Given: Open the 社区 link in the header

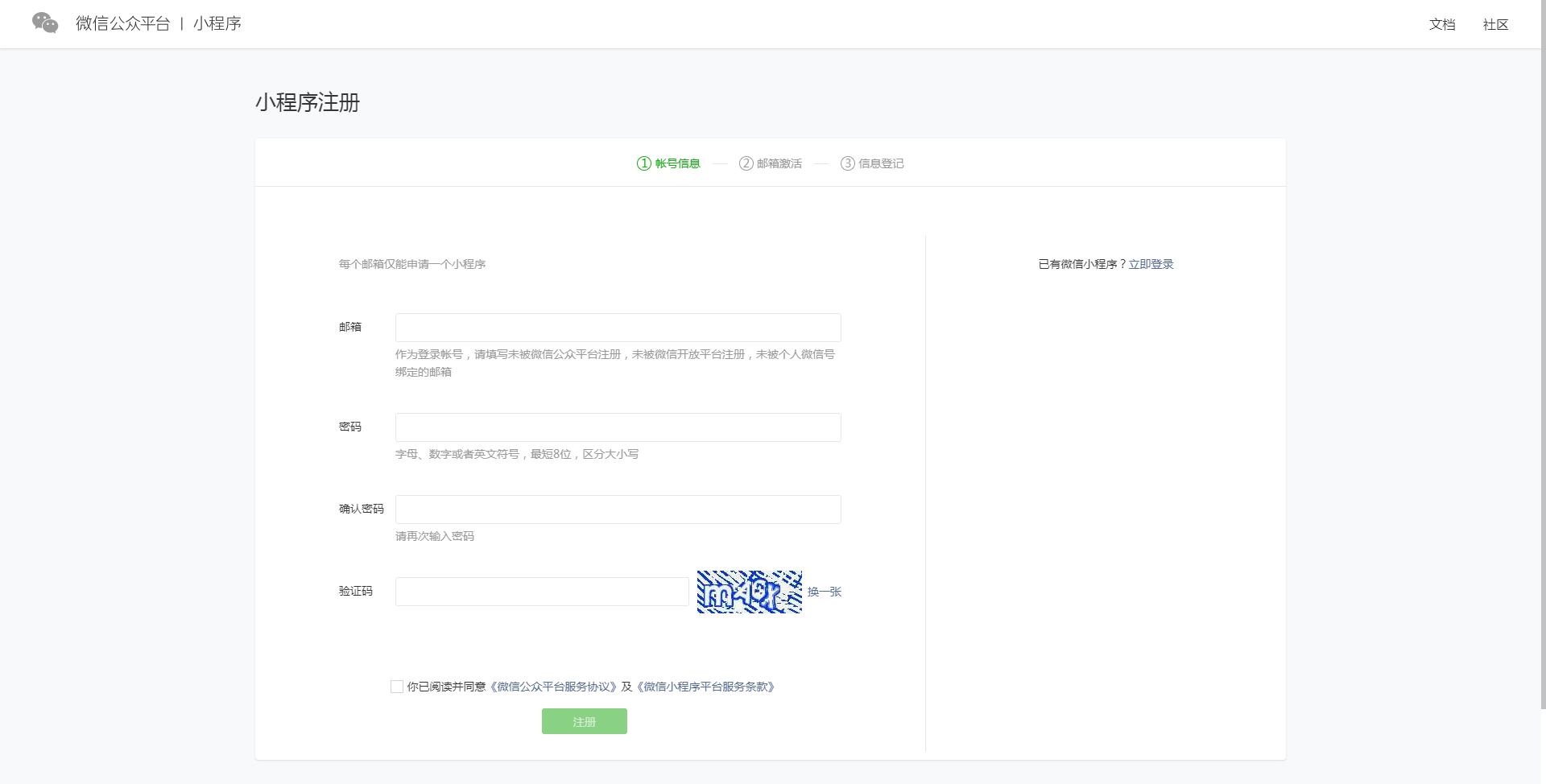Looking at the screenshot, I should pyautogui.click(x=1495, y=25).
